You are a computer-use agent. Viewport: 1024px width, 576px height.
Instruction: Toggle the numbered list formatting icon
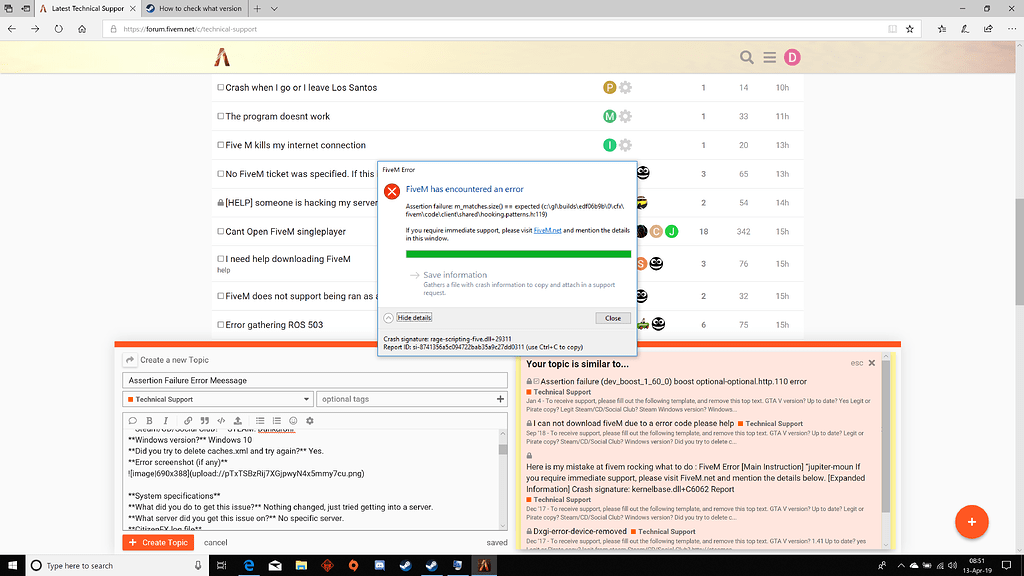coord(276,420)
